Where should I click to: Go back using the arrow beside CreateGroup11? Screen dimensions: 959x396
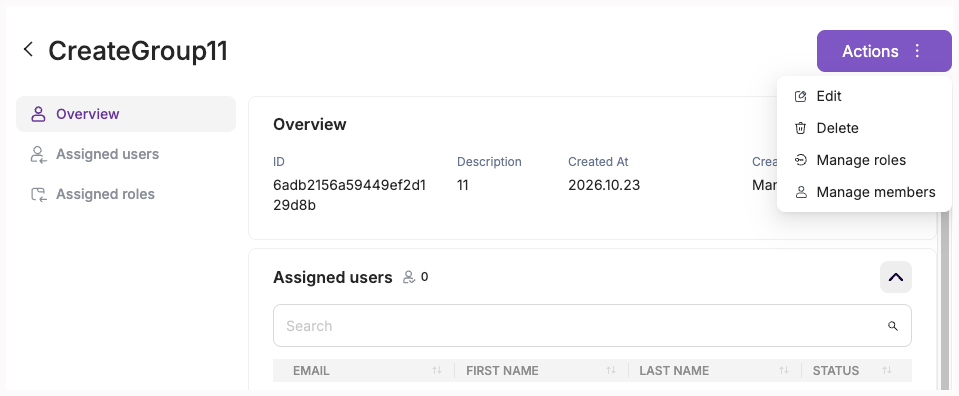(x=28, y=50)
